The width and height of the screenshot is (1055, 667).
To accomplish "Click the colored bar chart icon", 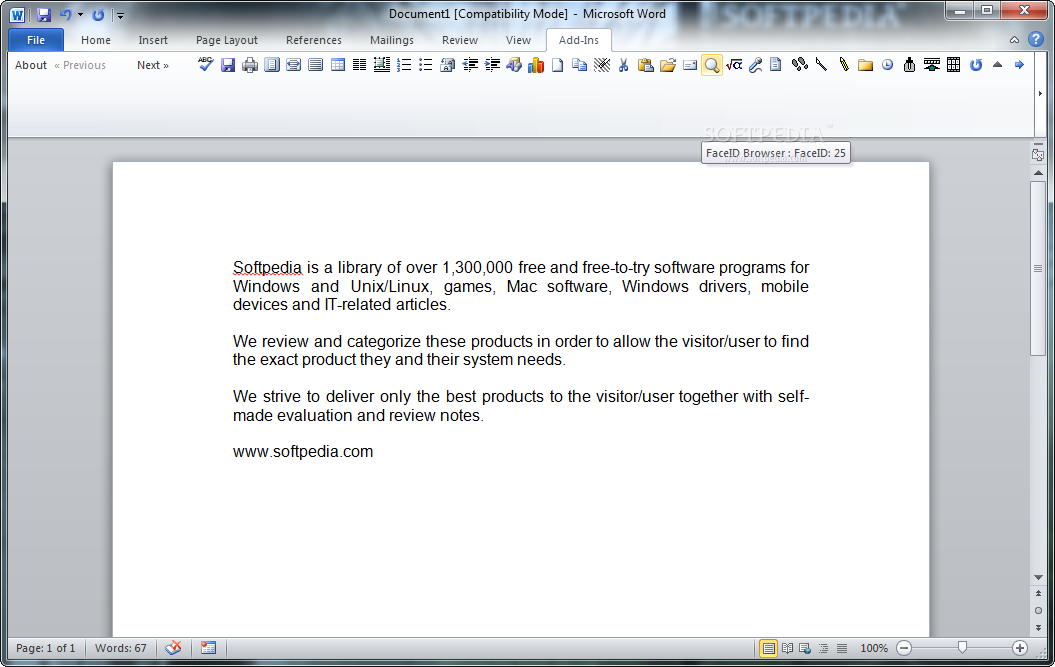I will (x=536, y=65).
